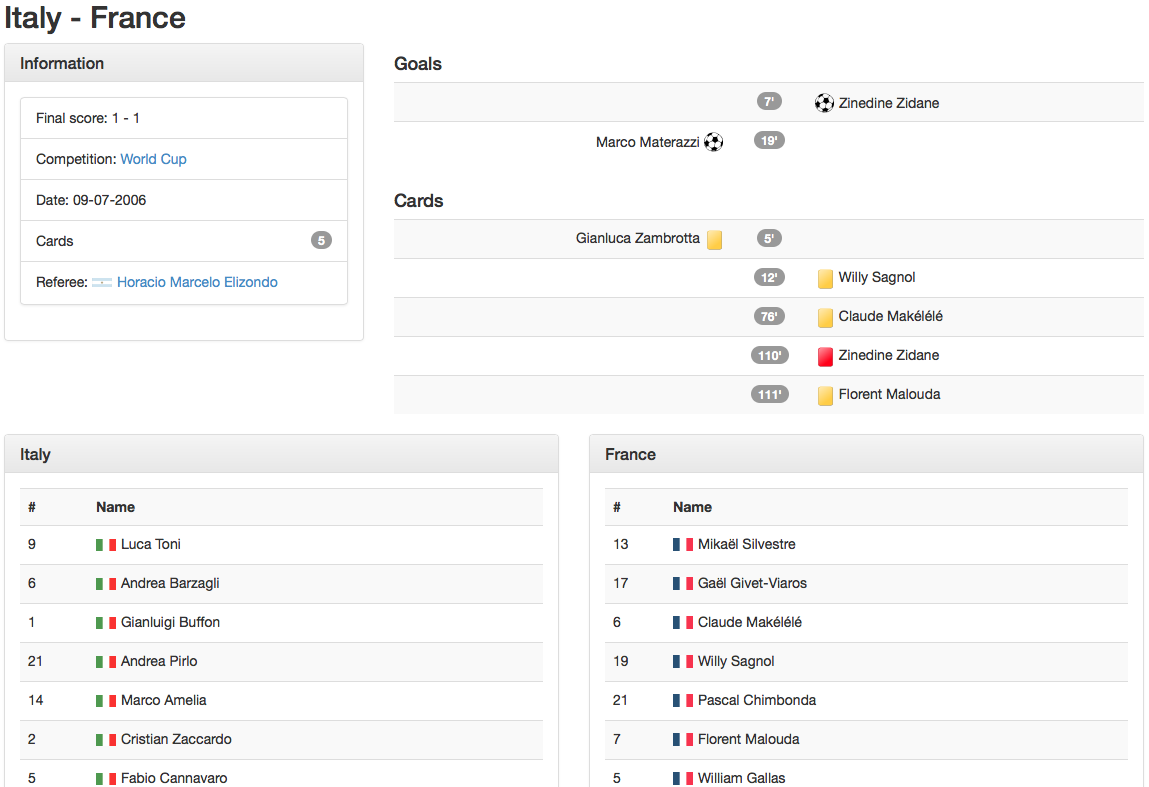Click the soccer ball icon beside Zinedine Zidane

pyautogui.click(x=824, y=103)
